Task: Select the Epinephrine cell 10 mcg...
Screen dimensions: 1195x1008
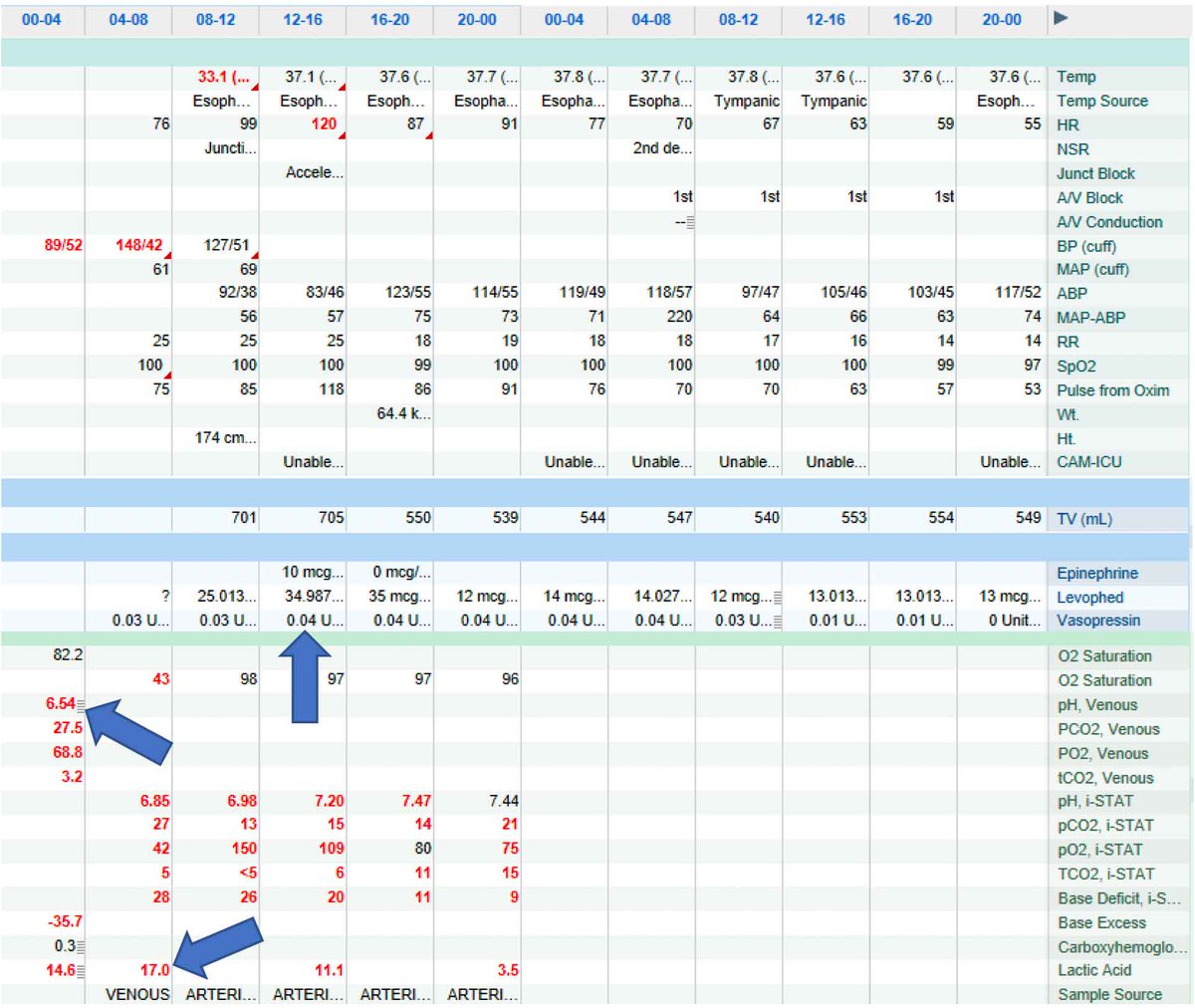Action: pyautogui.click(x=312, y=573)
